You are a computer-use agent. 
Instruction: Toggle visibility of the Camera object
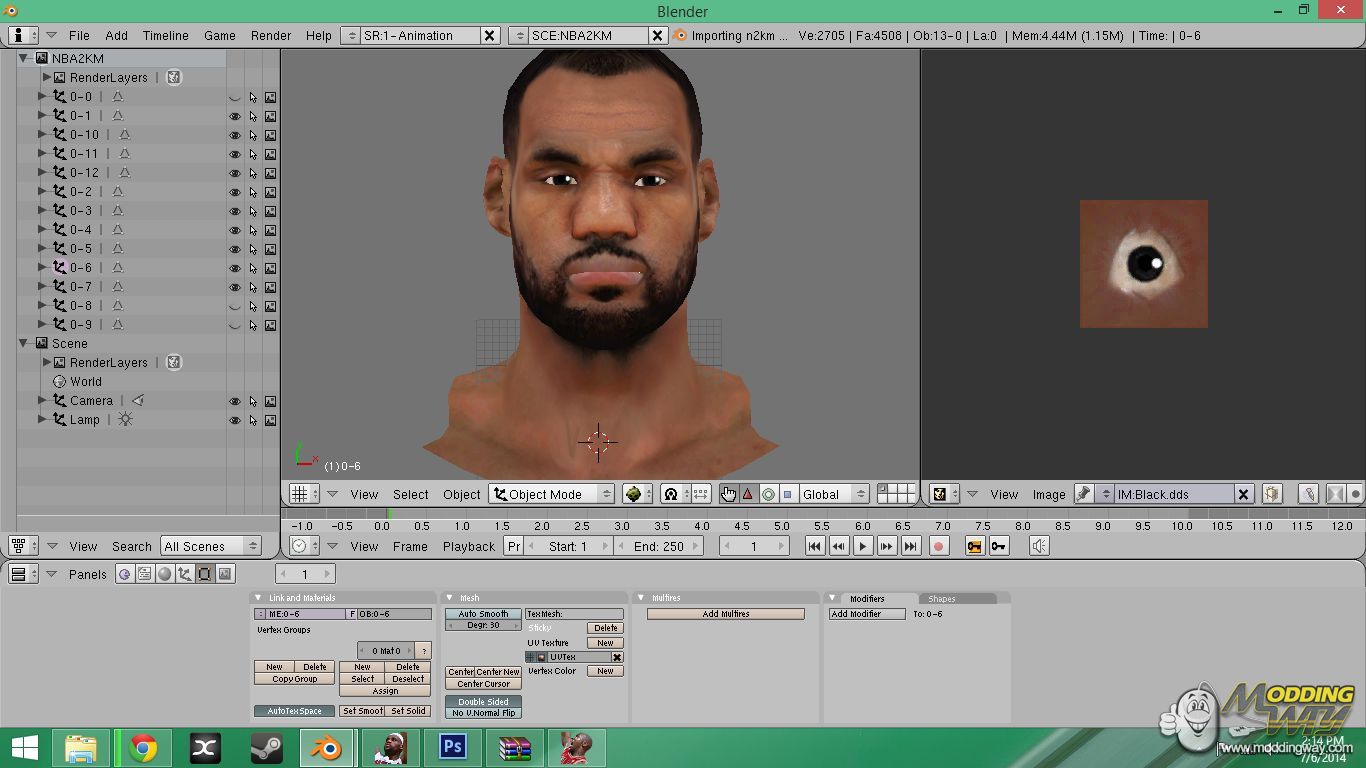click(235, 401)
